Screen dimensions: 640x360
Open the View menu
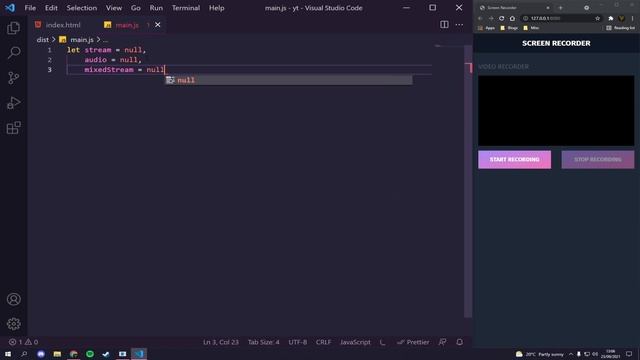click(x=114, y=8)
